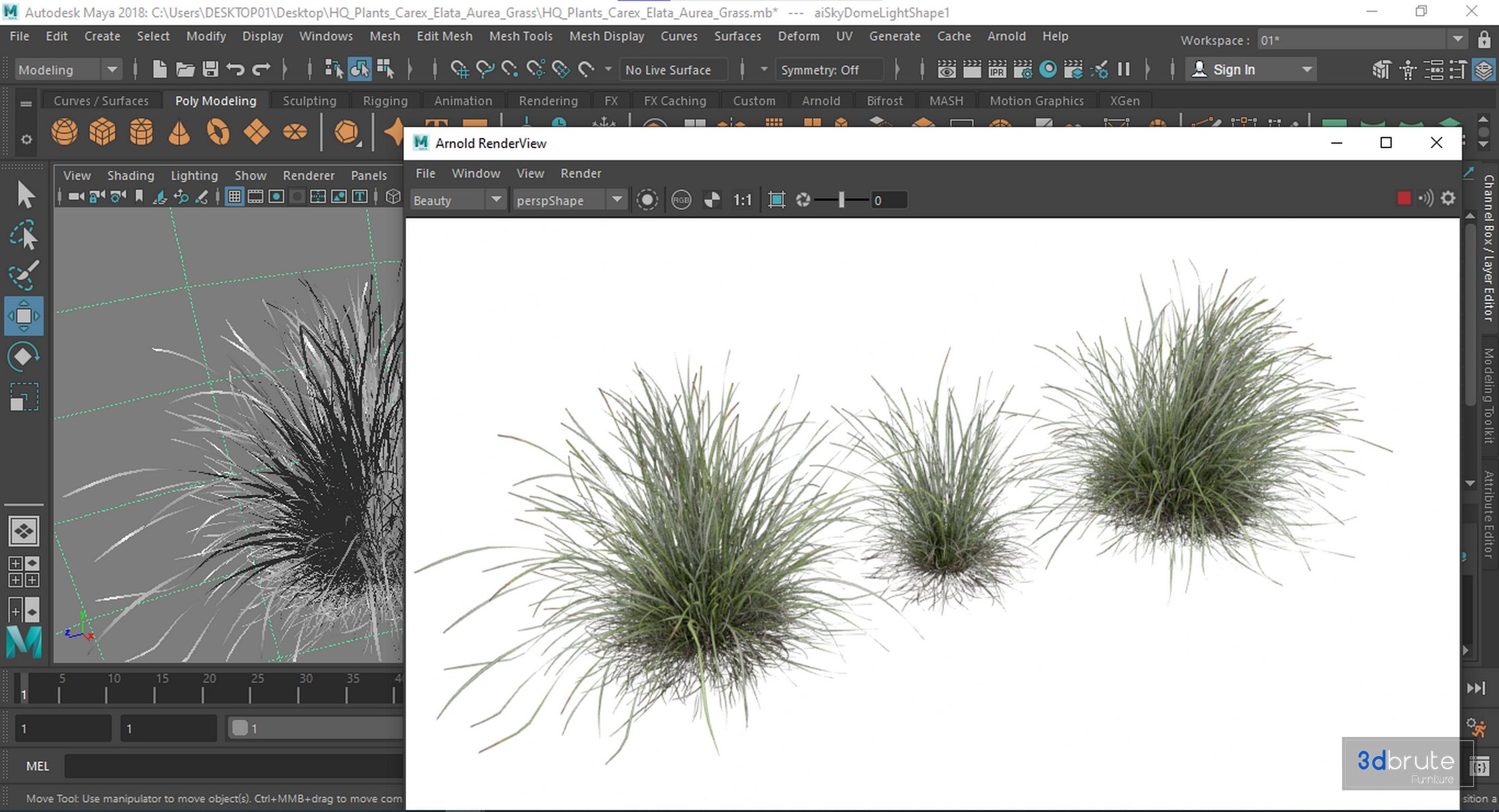This screenshot has width=1499, height=812.
Task: Click the Sign In button
Action: 1233,70
